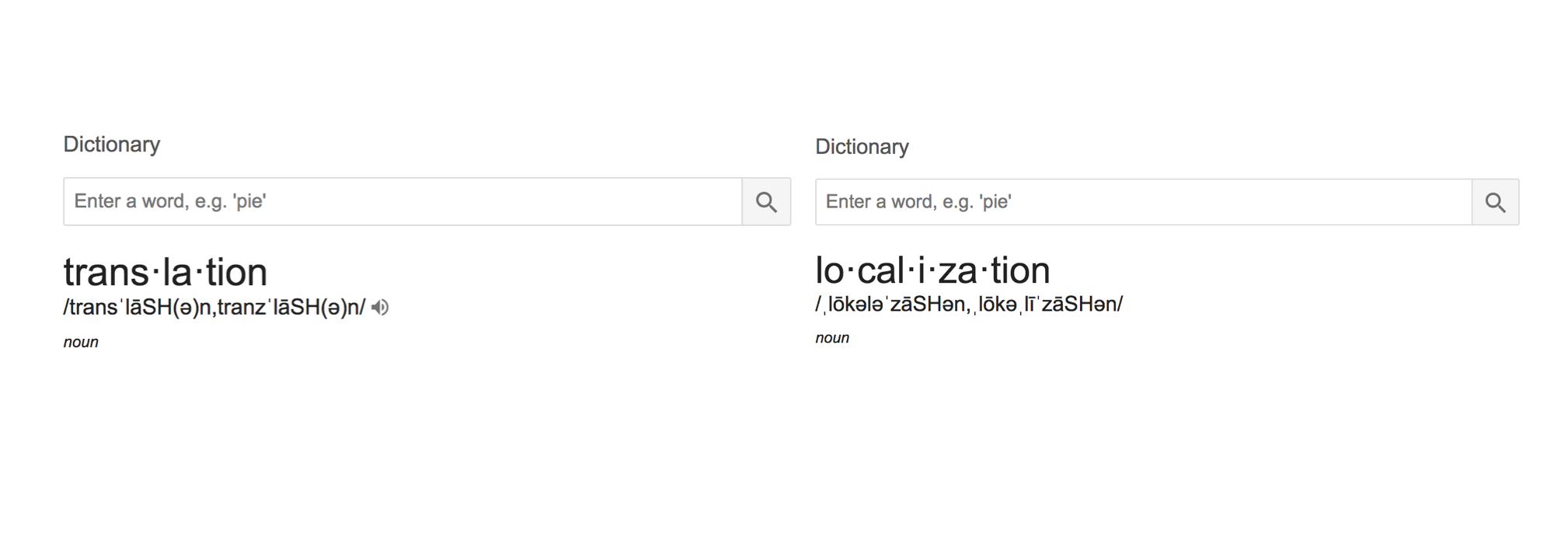Click the magnifier button beside the translation search box
The image size is (1568, 533).
(766, 202)
